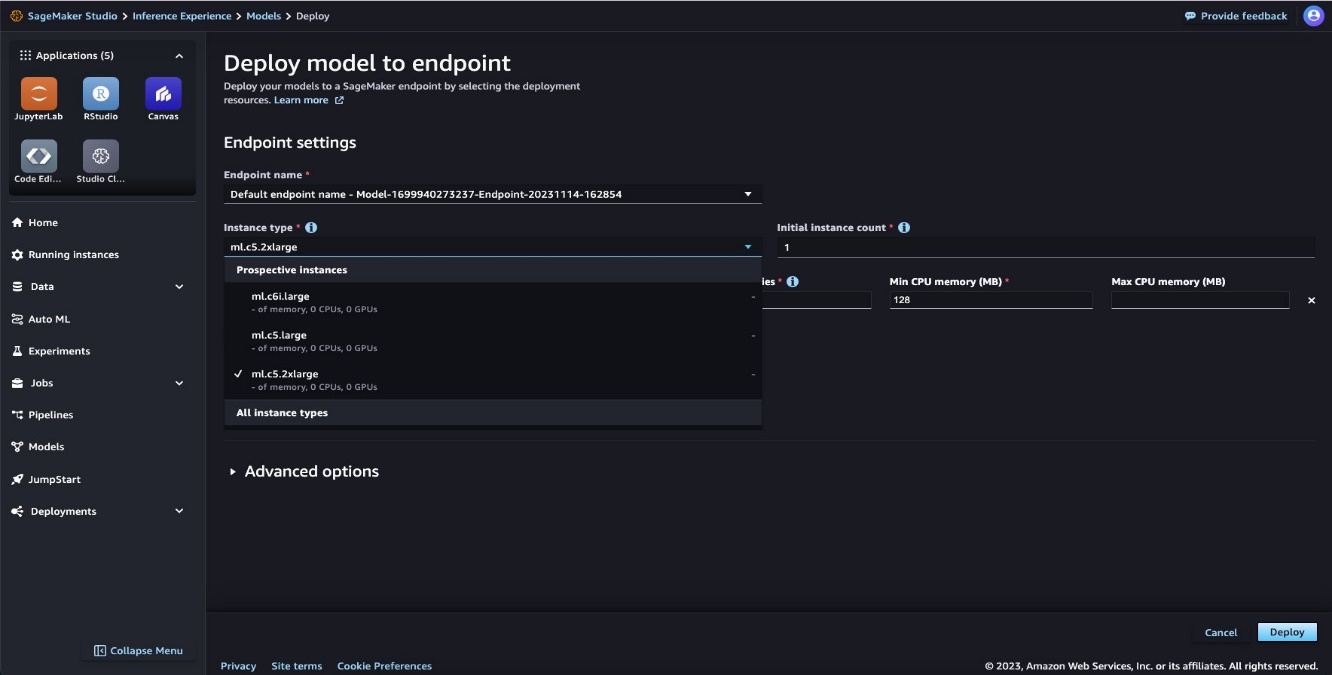The width and height of the screenshot is (1332, 675).
Task: Open Pipelines in the sidebar
Action: click(x=42, y=415)
